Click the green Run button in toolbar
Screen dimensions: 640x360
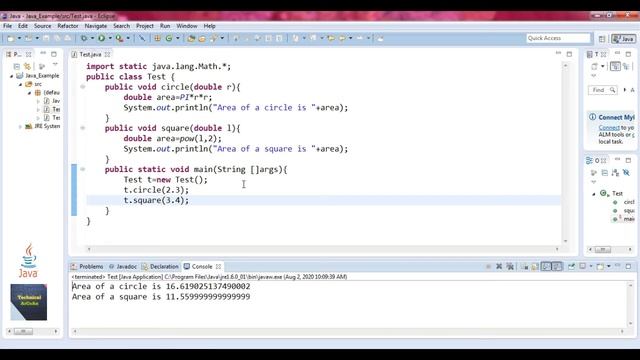[101, 38]
